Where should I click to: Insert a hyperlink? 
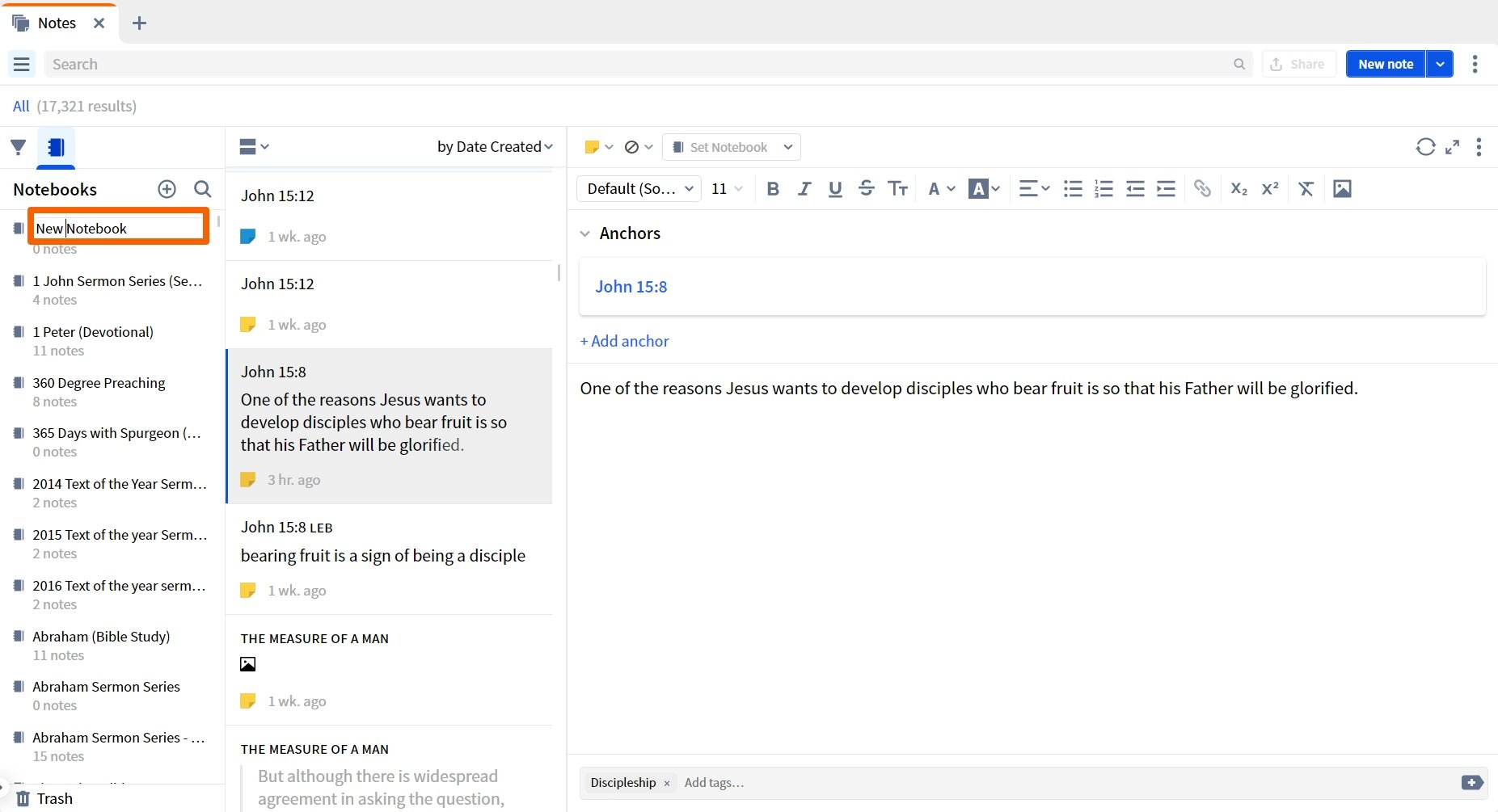(x=1202, y=189)
